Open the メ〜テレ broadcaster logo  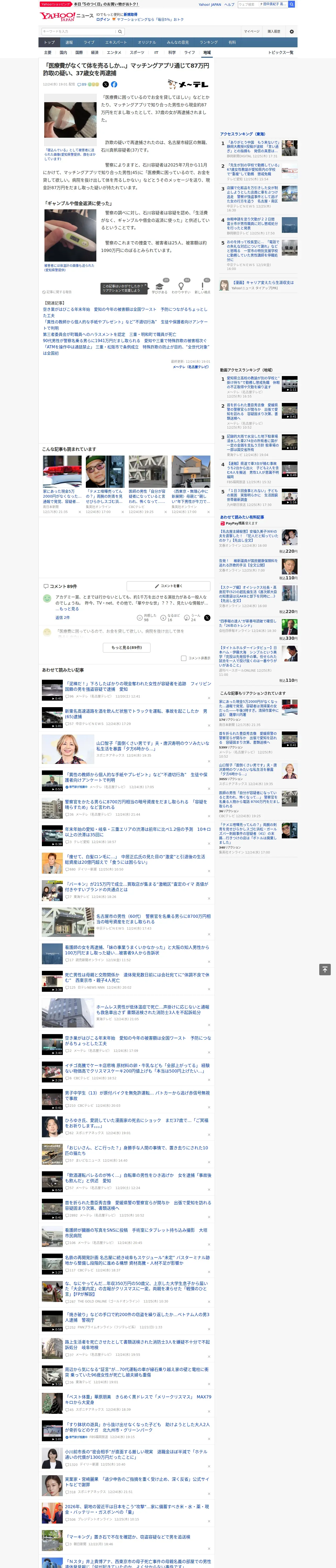click(x=188, y=85)
